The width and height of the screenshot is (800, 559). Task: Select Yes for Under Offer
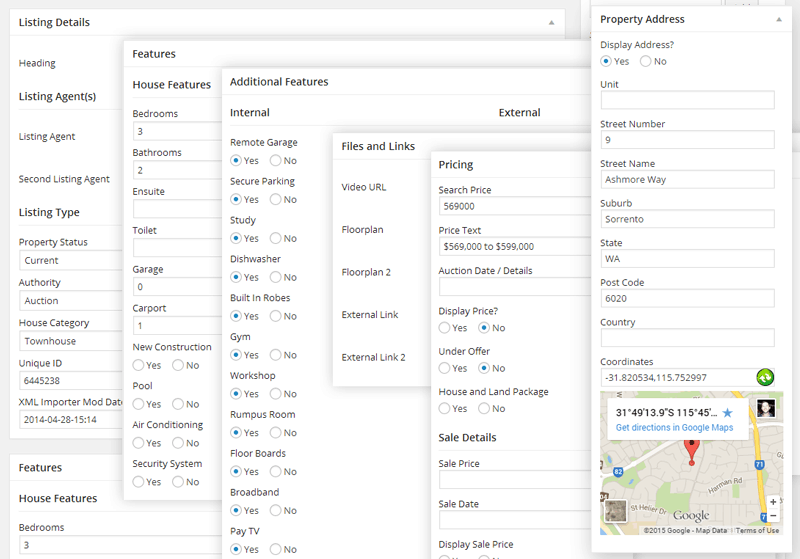[x=444, y=368]
